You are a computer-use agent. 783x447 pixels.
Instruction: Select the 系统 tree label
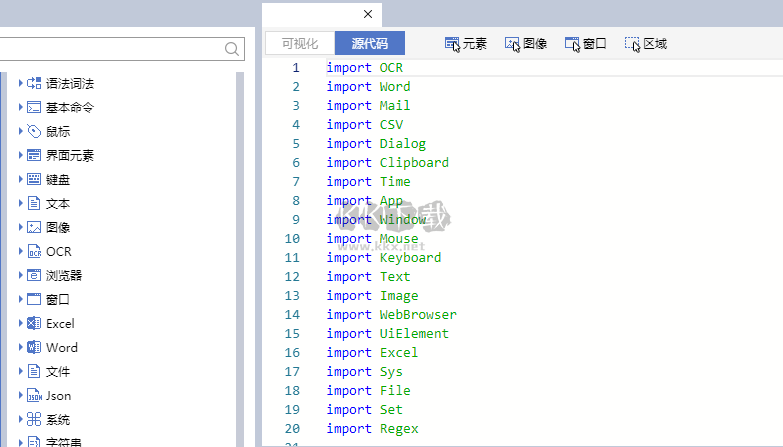click(58, 420)
